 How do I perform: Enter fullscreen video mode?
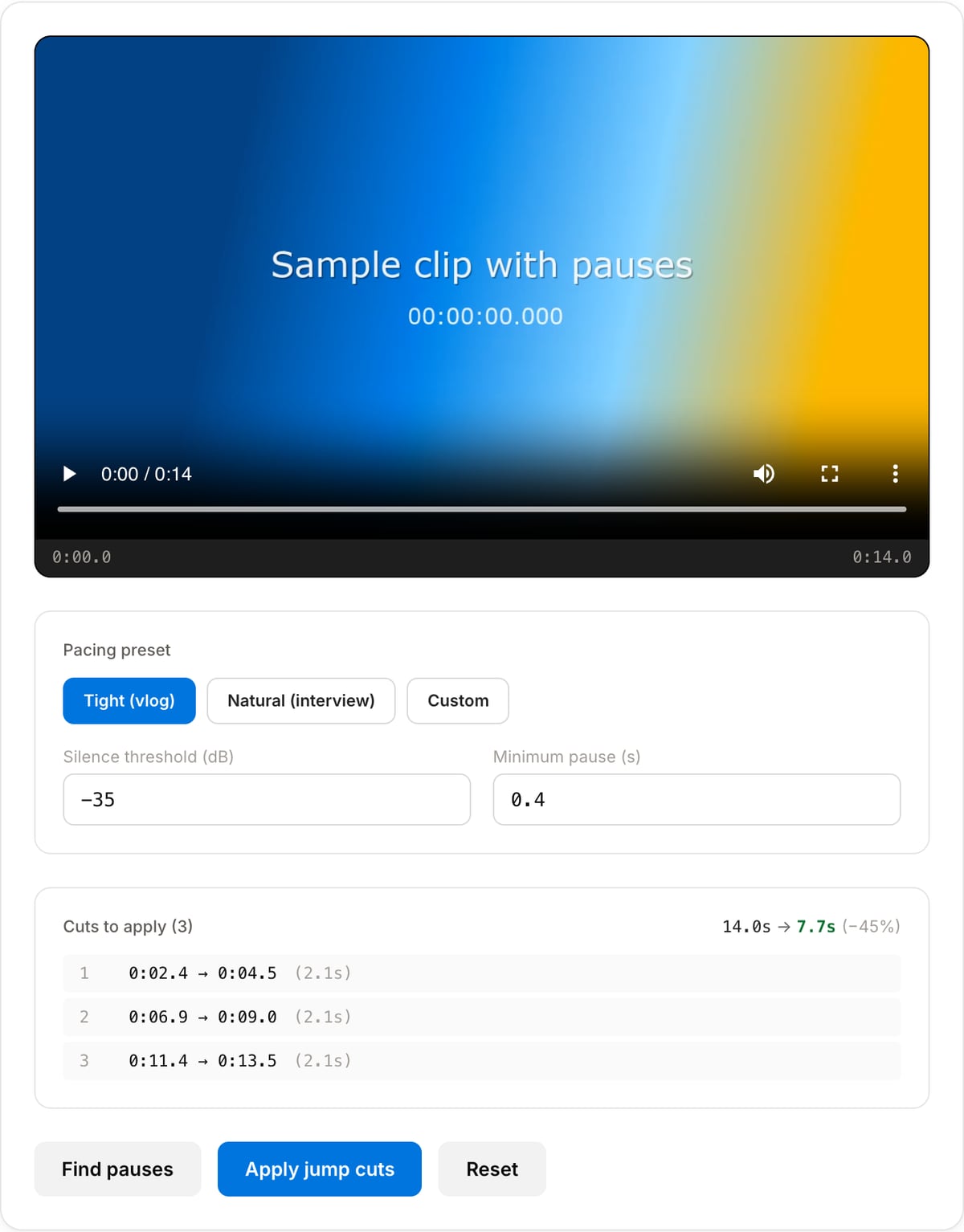coord(830,474)
